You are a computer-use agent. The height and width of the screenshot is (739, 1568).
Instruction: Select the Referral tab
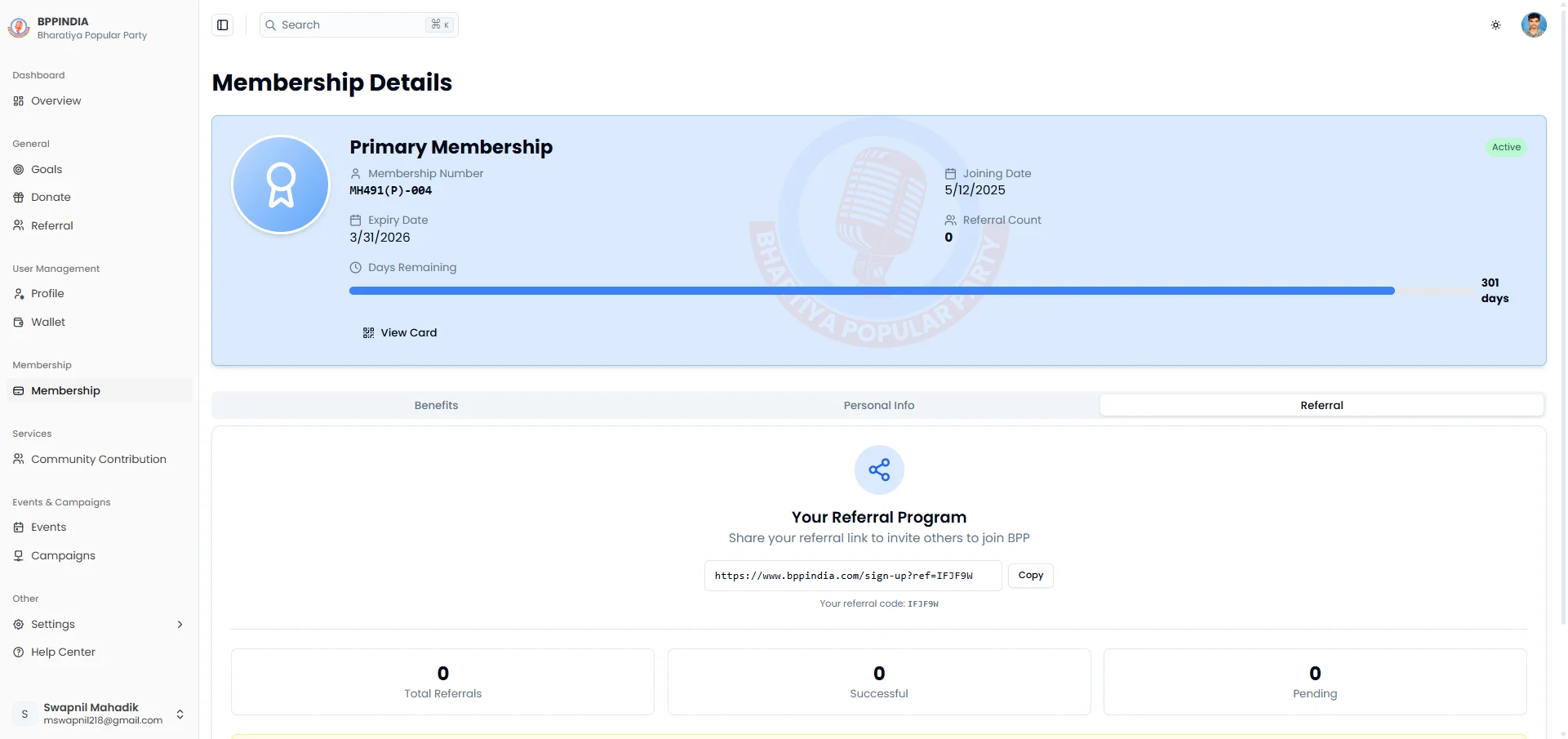1321,406
